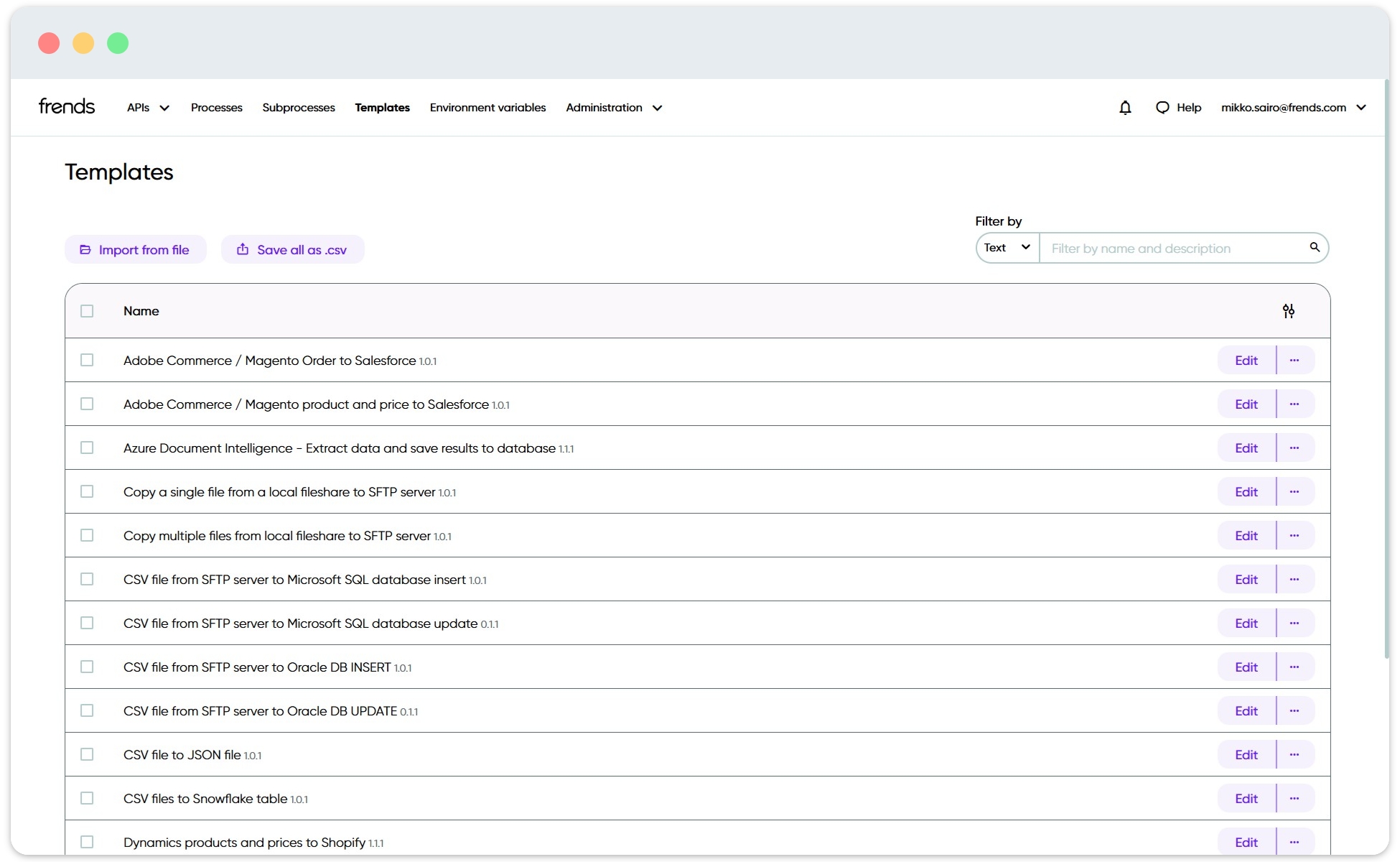Open more options for Azure Document Intelligence row
This screenshot has height=862, width=1400.
point(1294,448)
